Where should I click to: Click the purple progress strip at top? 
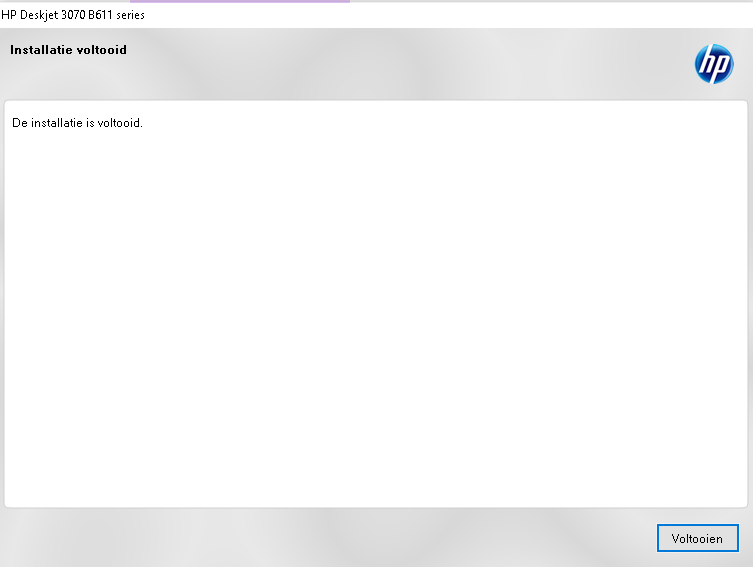pos(240,2)
